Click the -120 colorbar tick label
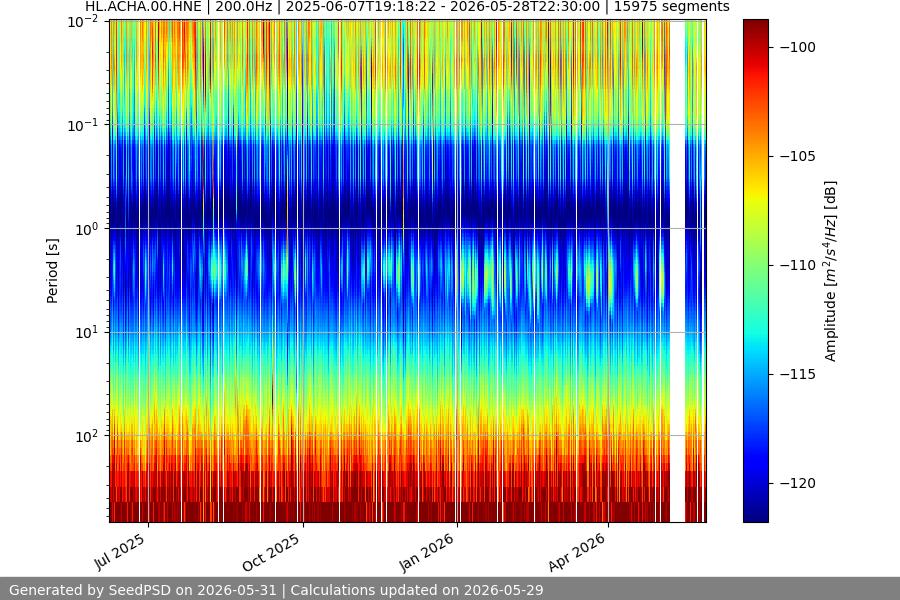Image resolution: width=900 pixels, height=600 pixels. pos(798,483)
